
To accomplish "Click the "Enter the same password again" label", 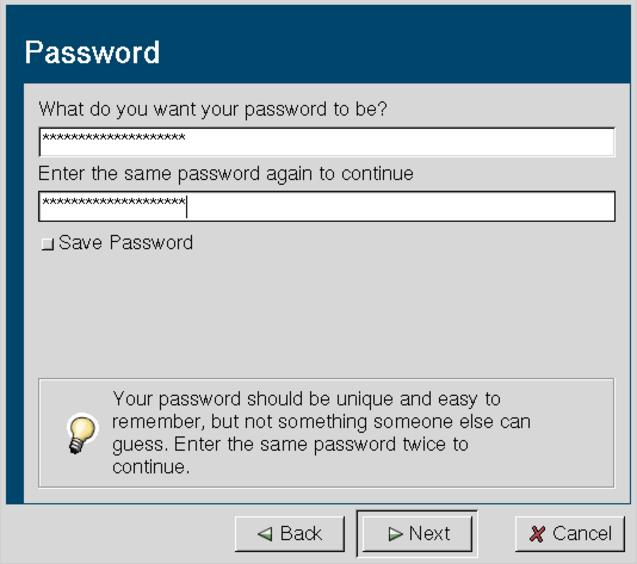I will coord(226,174).
